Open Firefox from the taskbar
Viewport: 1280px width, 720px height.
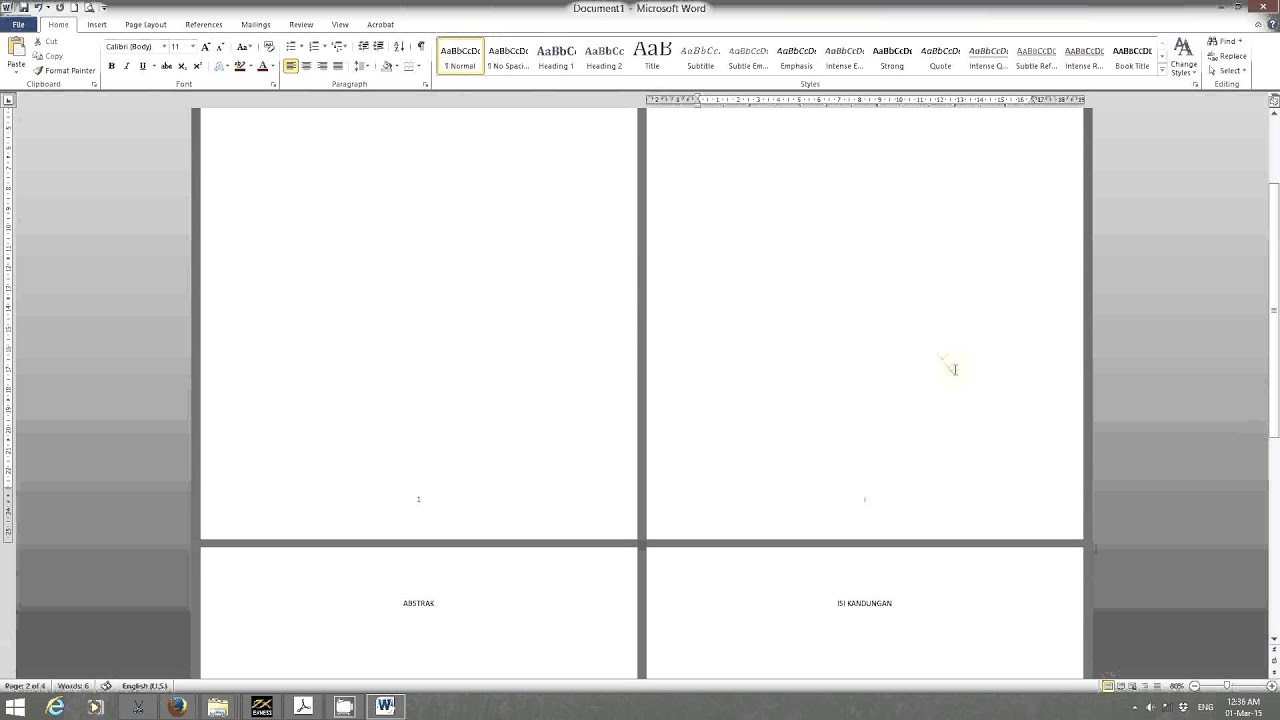point(177,707)
